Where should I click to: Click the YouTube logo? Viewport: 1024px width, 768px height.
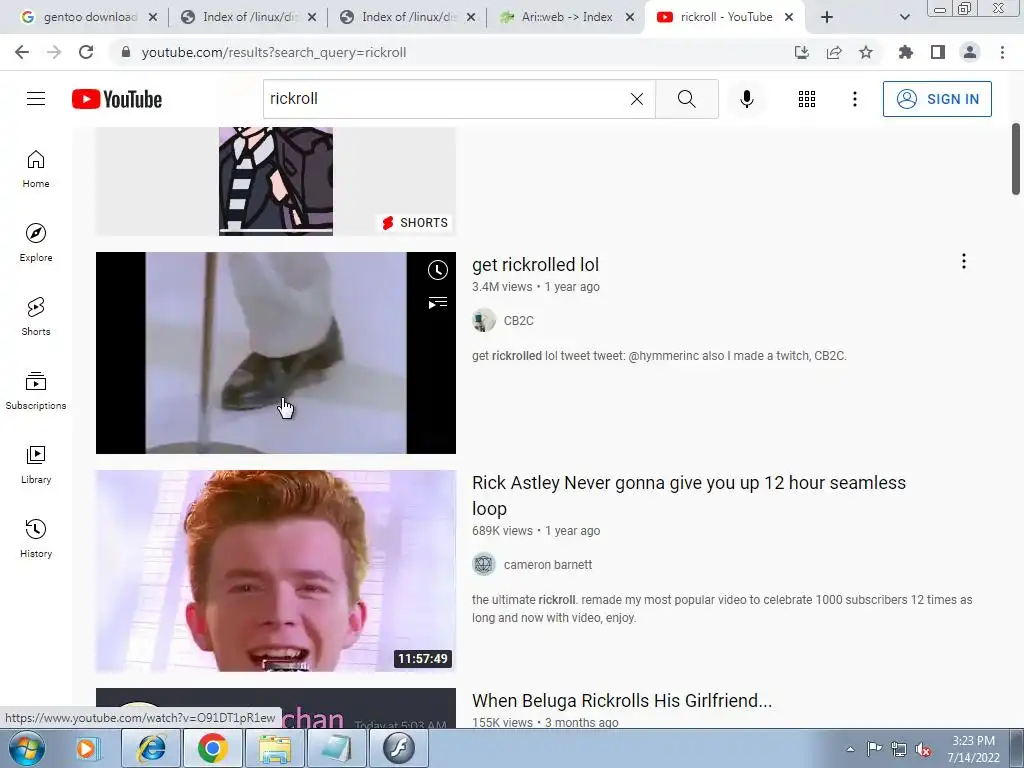pyautogui.click(x=117, y=99)
